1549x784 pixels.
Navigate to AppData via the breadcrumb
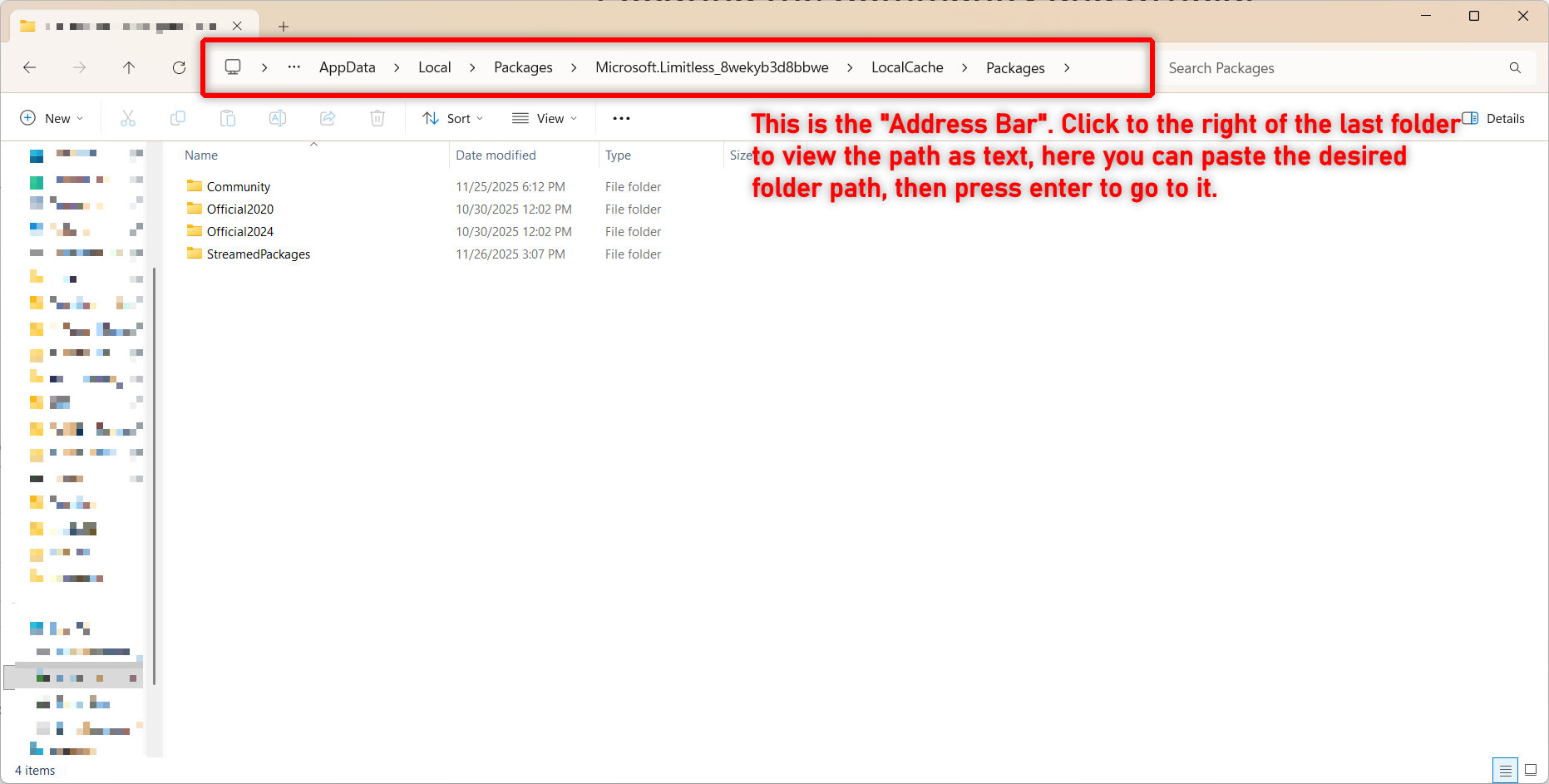click(348, 67)
